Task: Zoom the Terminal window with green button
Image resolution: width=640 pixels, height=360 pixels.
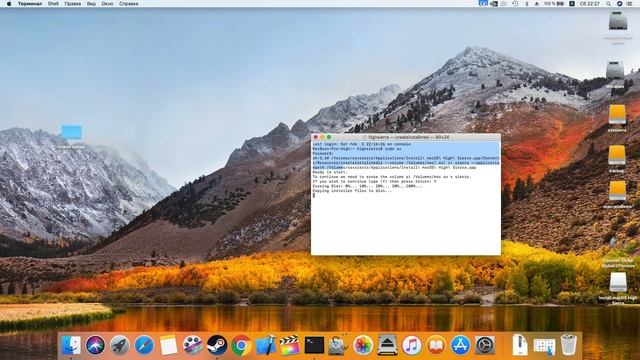Action: coord(329,137)
